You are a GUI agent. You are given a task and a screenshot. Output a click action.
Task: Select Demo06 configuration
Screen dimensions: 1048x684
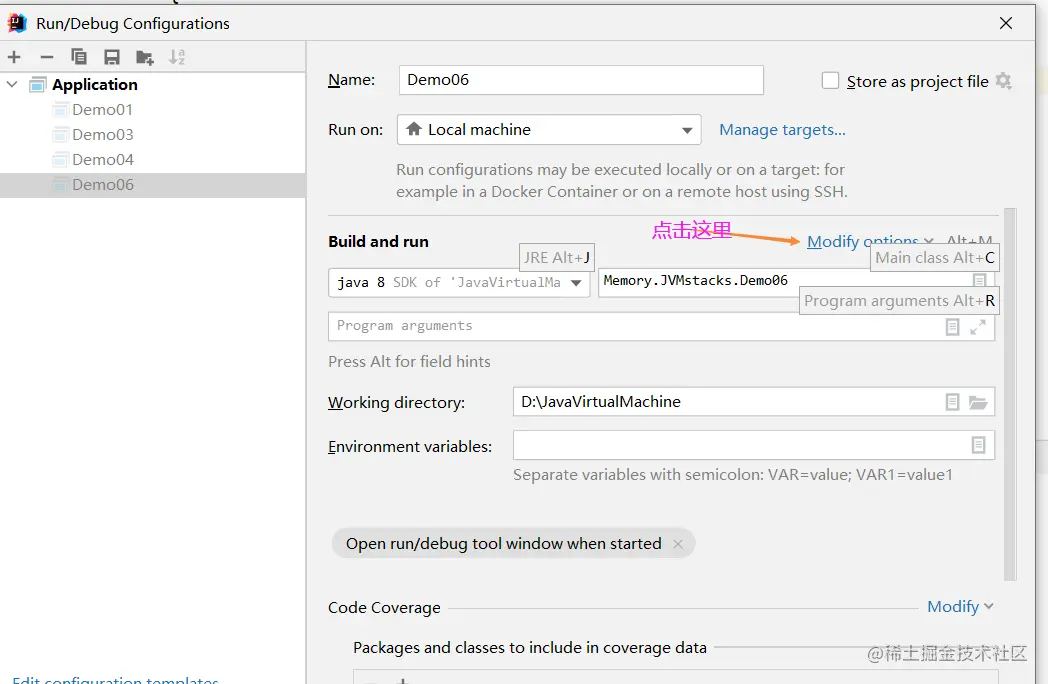[153, 185]
